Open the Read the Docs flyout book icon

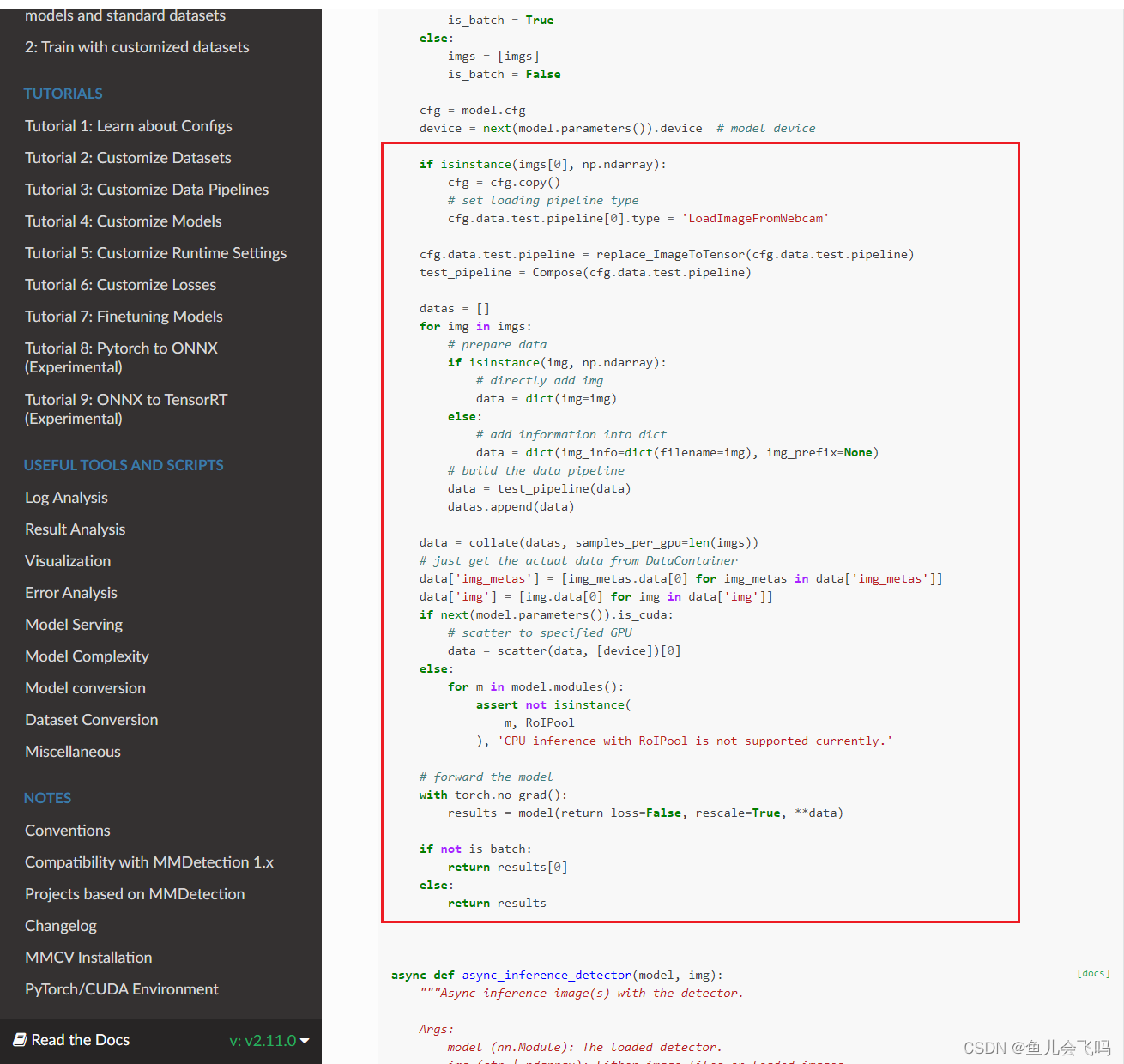pos(21,1040)
